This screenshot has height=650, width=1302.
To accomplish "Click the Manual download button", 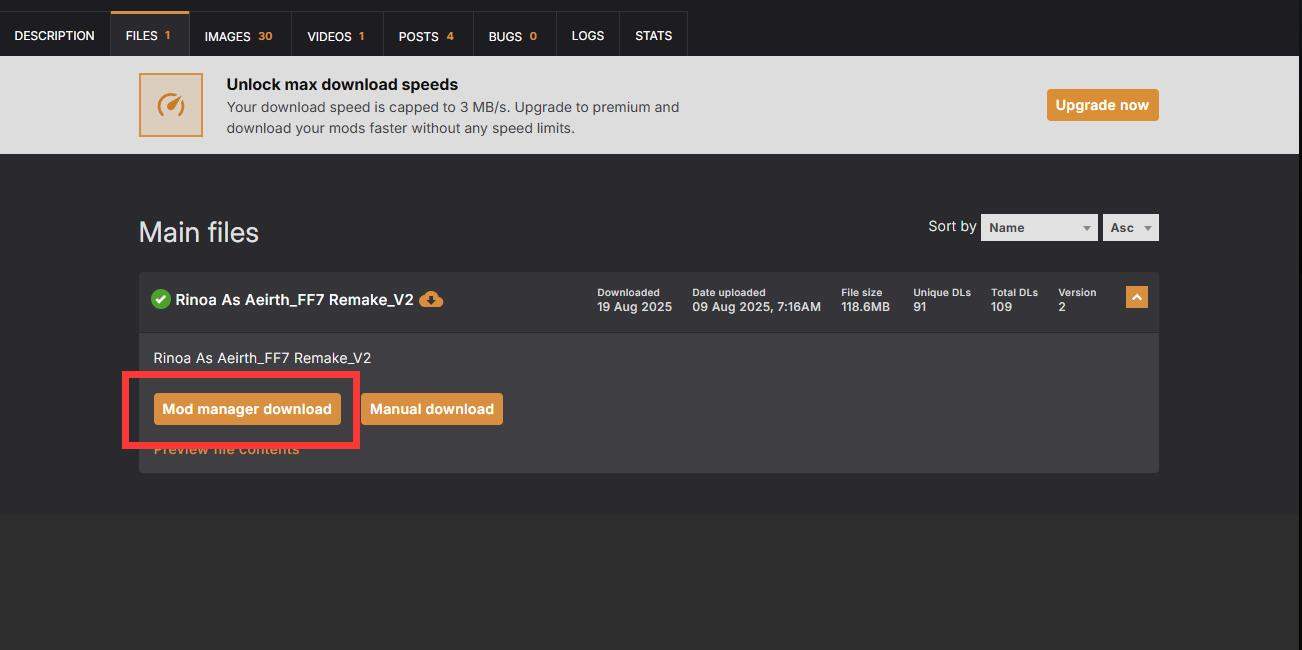I will [431, 409].
